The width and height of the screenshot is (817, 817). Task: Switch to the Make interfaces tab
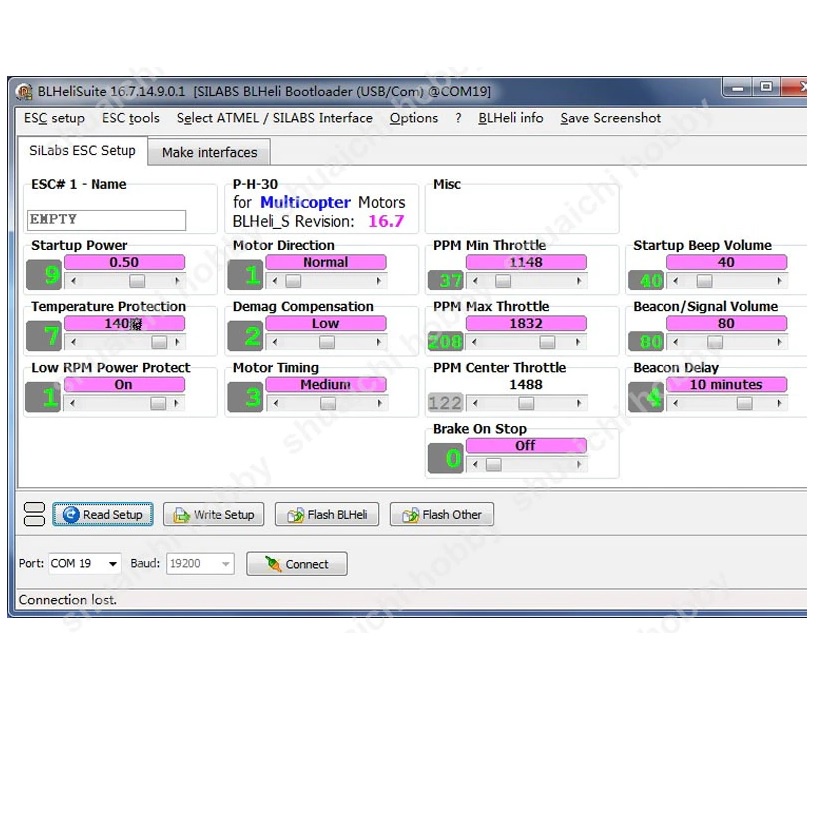tap(209, 152)
